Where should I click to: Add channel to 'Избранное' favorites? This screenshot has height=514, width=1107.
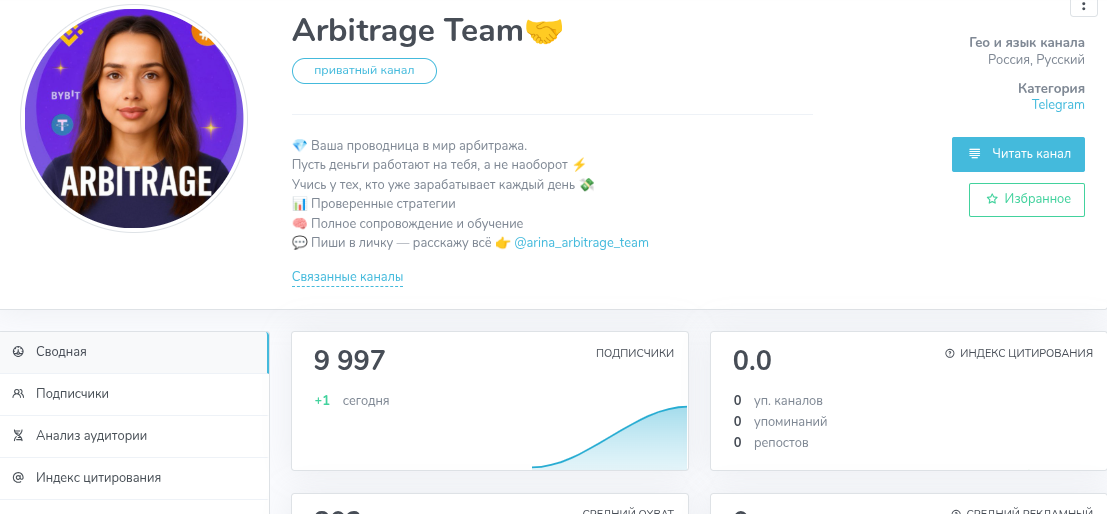[x=1027, y=199]
